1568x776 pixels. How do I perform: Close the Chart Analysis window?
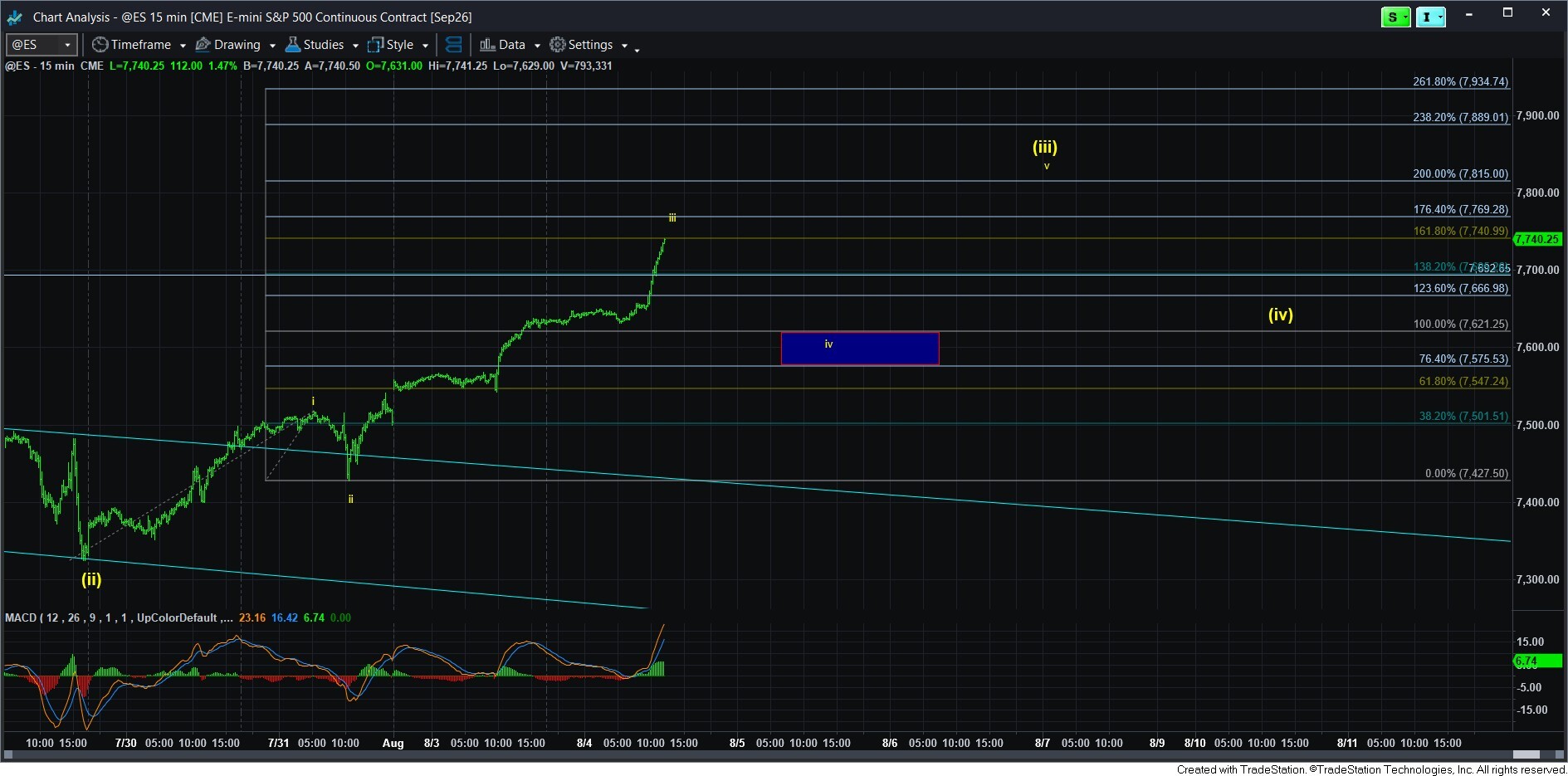click(x=1546, y=13)
